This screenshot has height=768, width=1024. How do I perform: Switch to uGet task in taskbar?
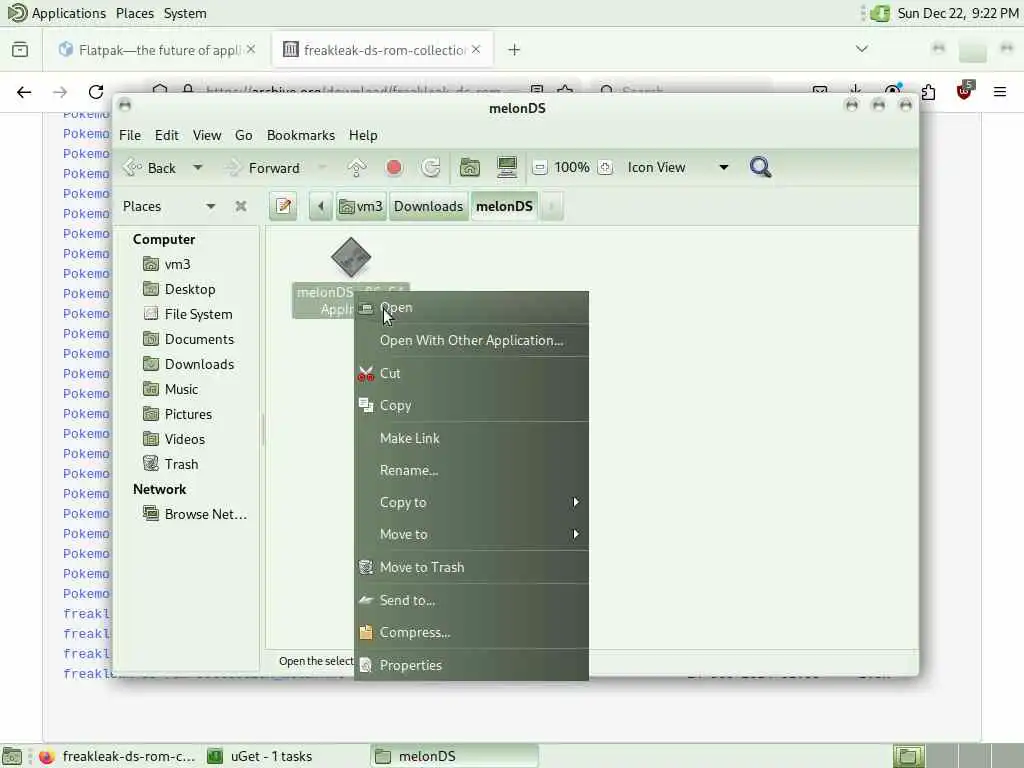[271, 756]
